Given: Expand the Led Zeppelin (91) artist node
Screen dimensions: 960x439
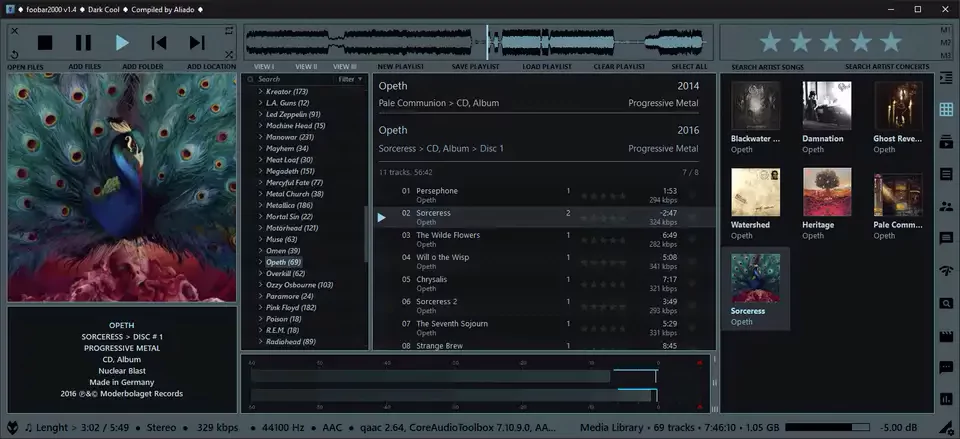Looking at the screenshot, I should 260,114.
